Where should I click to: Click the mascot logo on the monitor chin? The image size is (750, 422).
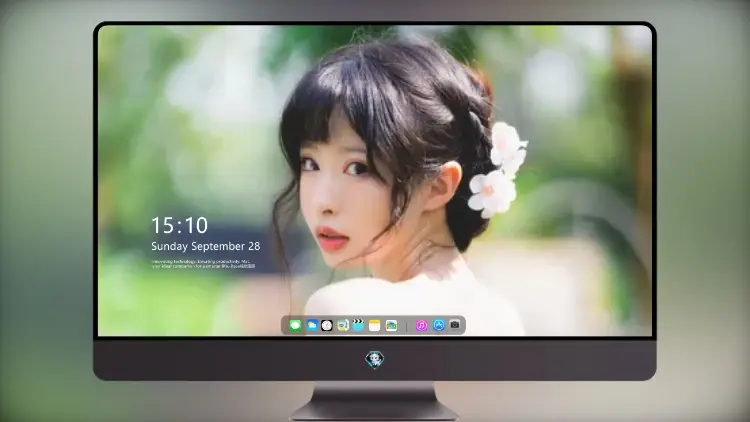(375, 359)
